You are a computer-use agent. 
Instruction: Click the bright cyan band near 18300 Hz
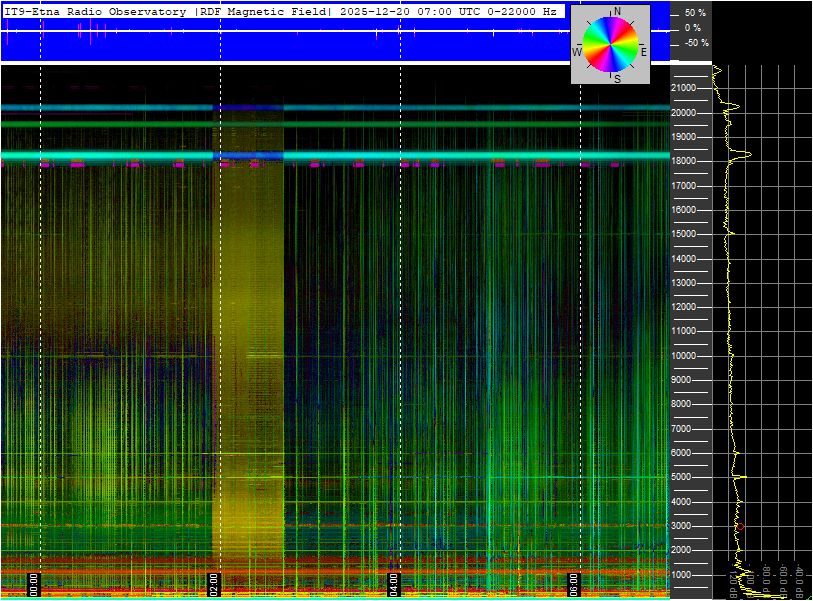click(335, 155)
